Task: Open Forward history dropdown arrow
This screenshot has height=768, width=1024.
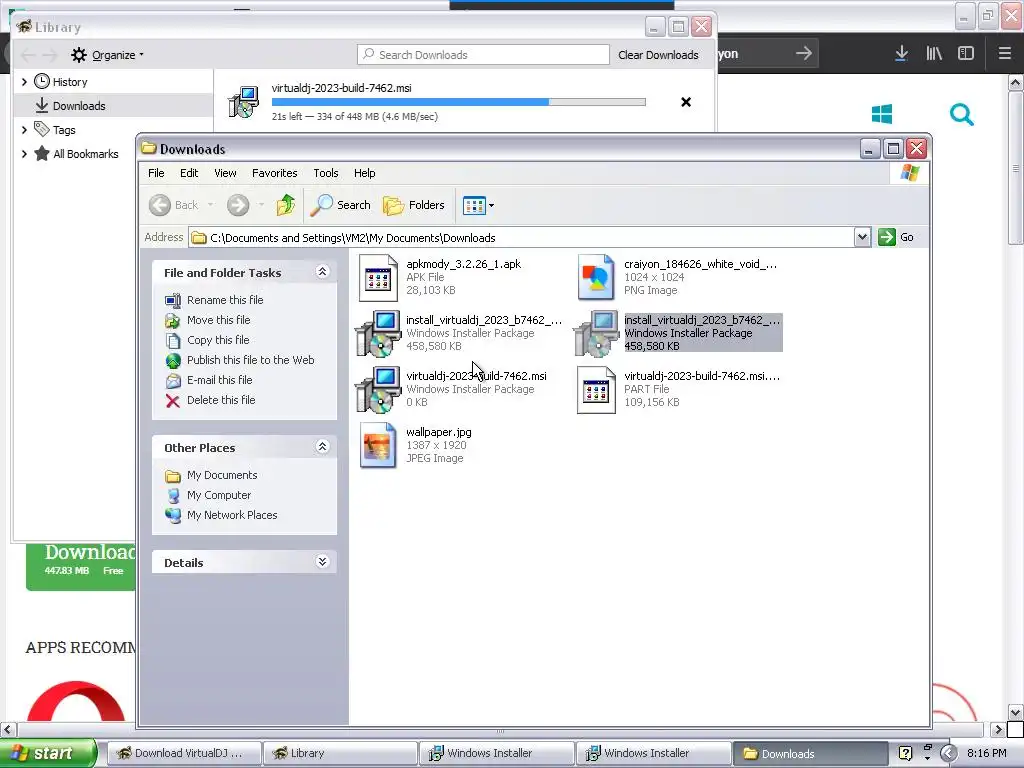Action: pyautogui.click(x=261, y=205)
